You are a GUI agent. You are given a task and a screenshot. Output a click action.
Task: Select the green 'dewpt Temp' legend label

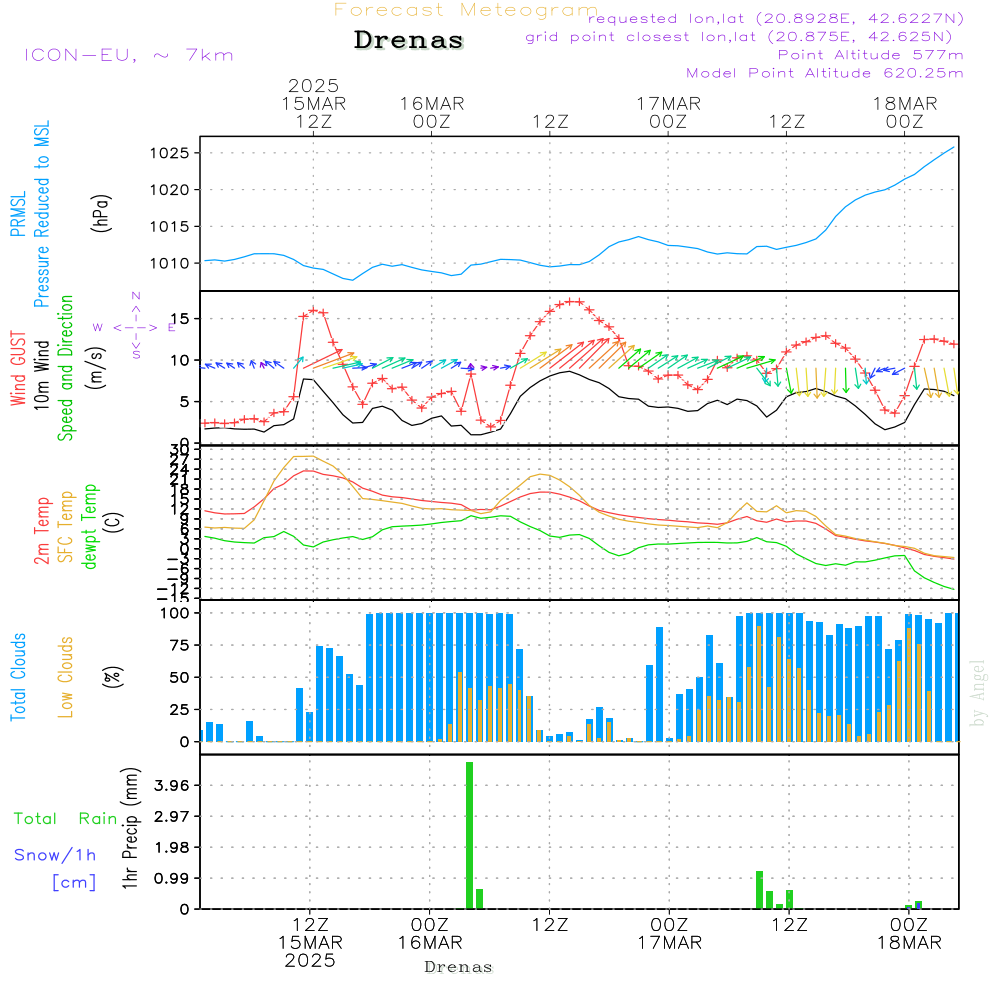click(89, 526)
